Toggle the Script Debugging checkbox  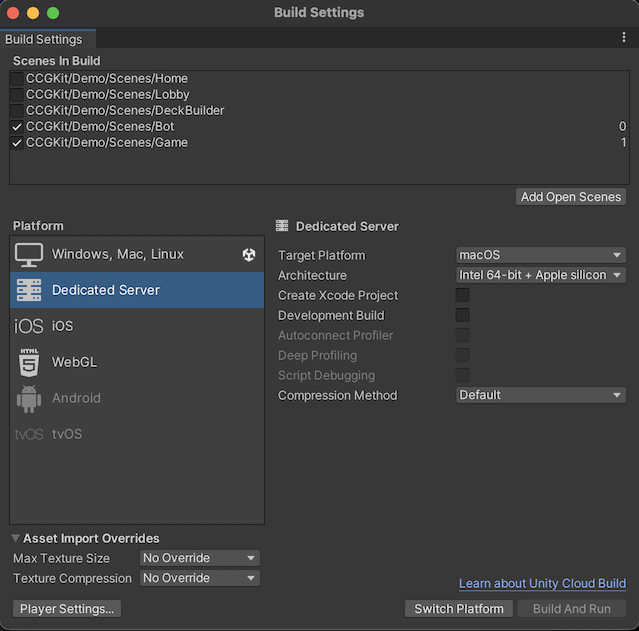click(463, 375)
